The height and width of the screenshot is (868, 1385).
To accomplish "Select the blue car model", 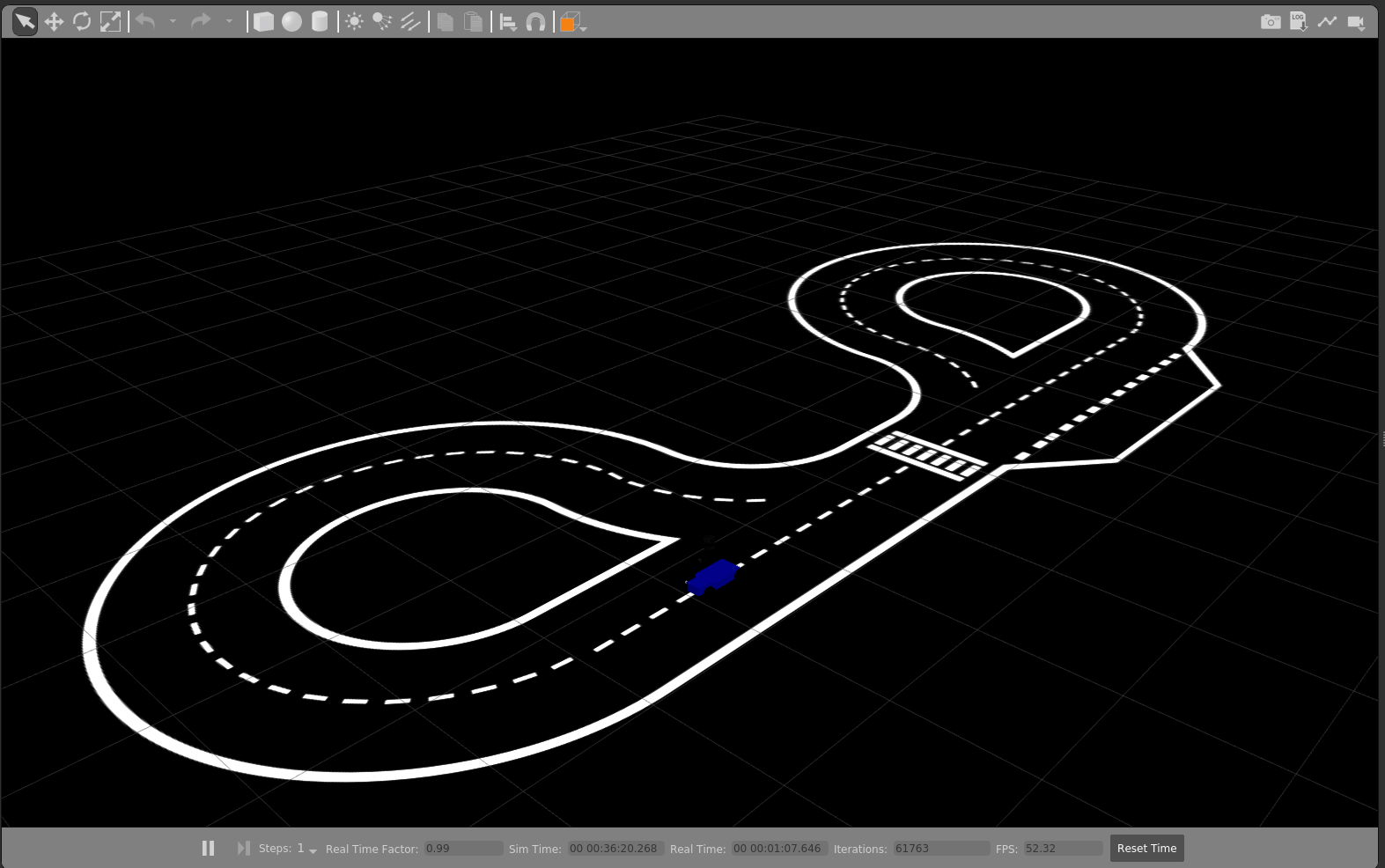I will (713, 577).
